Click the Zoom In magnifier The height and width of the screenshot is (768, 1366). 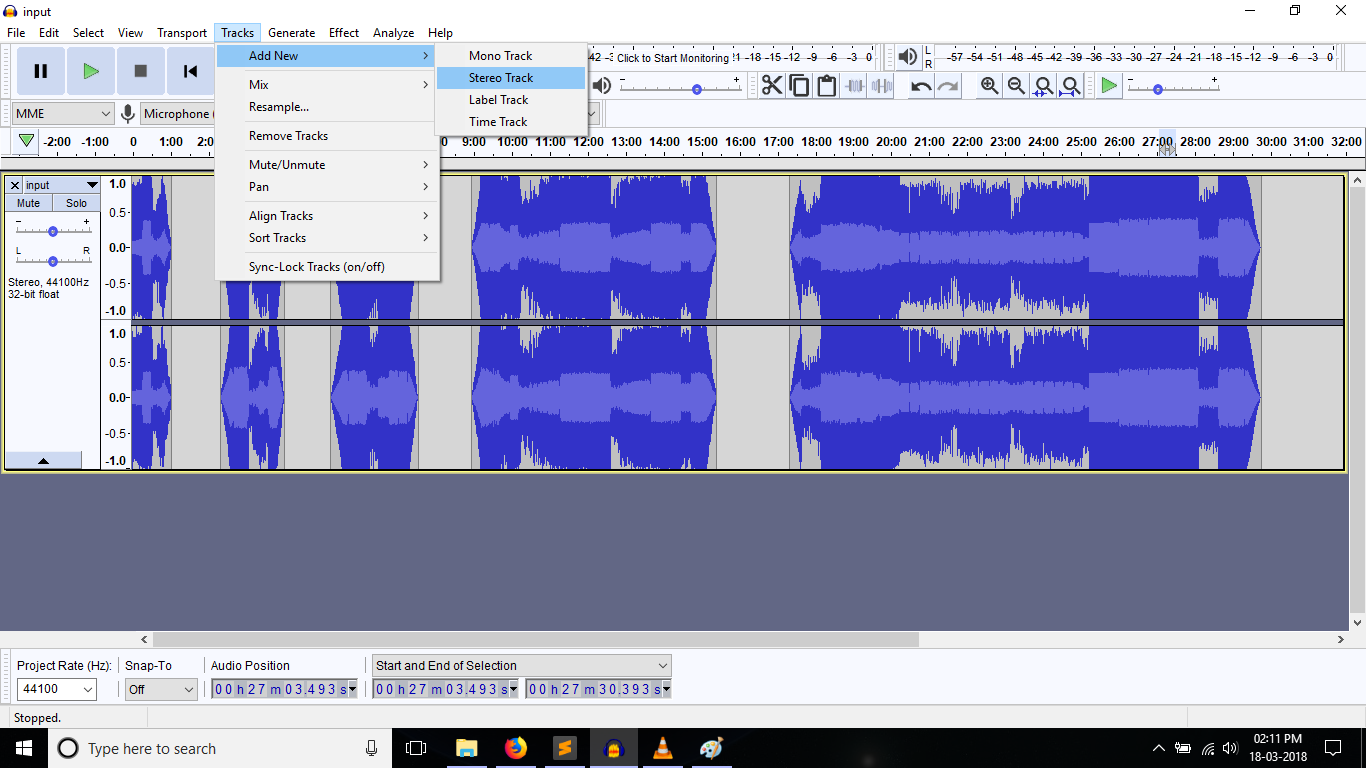point(989,86)
